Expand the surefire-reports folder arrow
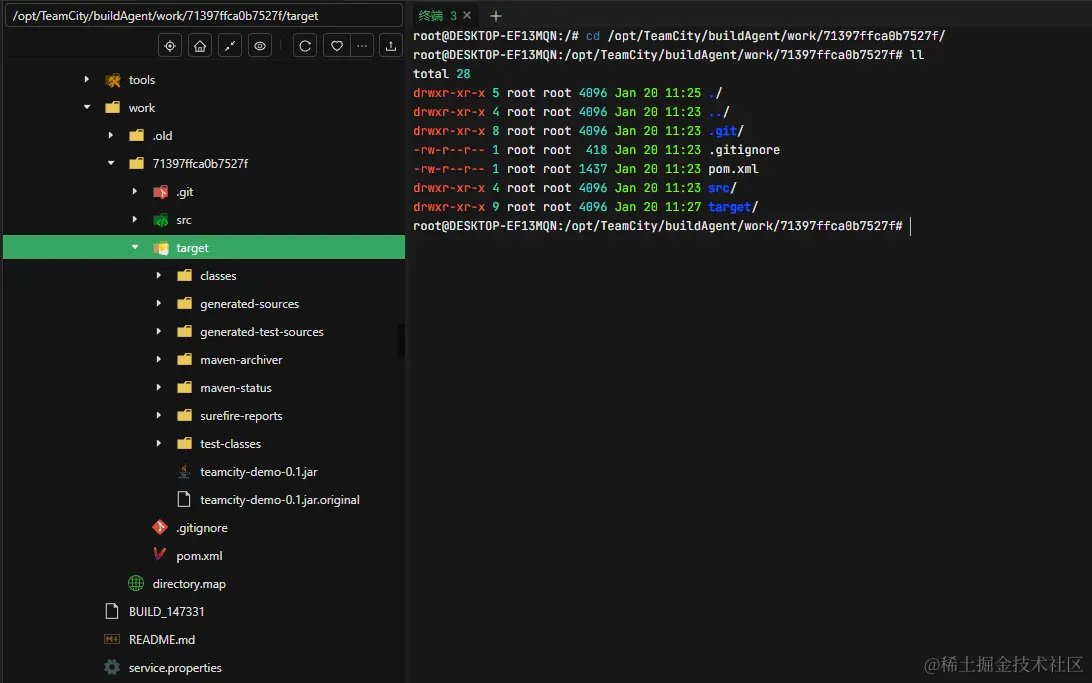 tap(158, 415)
